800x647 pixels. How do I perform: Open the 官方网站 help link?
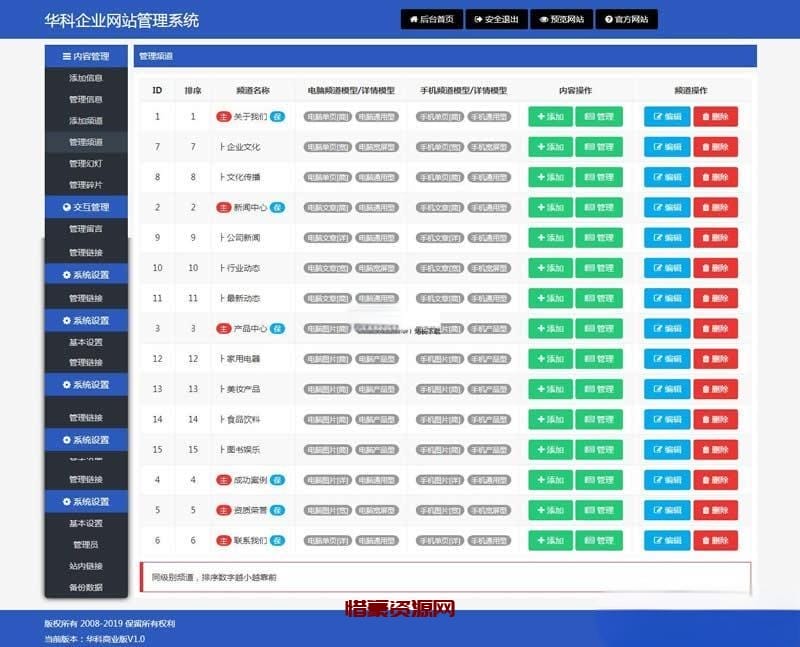(x=627, y=19)
